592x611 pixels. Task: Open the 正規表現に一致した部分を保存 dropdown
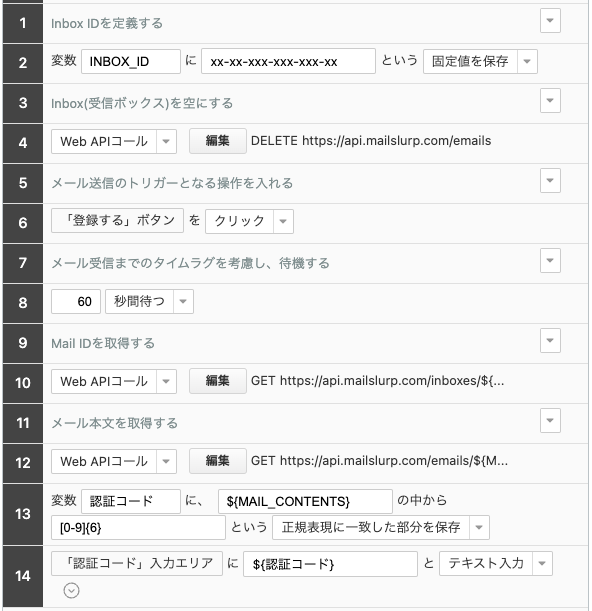tap(479, 528)
